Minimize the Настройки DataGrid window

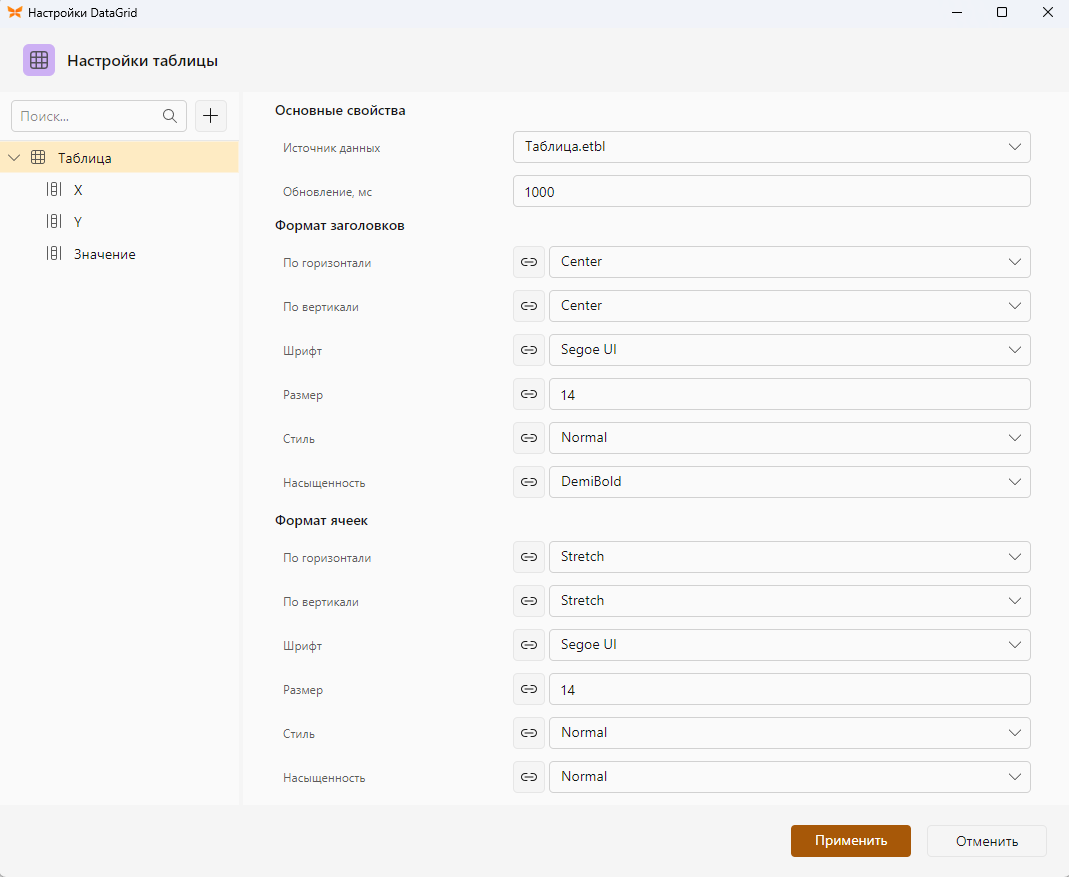click(x=957, y=12)
